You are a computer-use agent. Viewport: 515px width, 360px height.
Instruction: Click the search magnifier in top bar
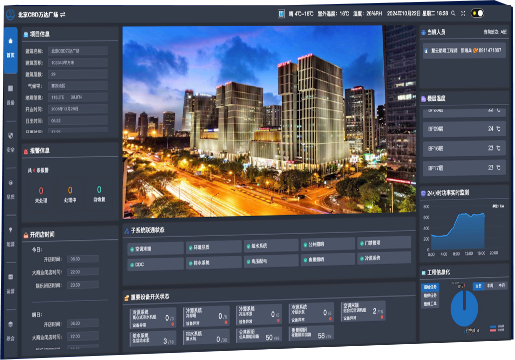pyautogui.click(x=453, y=13)
